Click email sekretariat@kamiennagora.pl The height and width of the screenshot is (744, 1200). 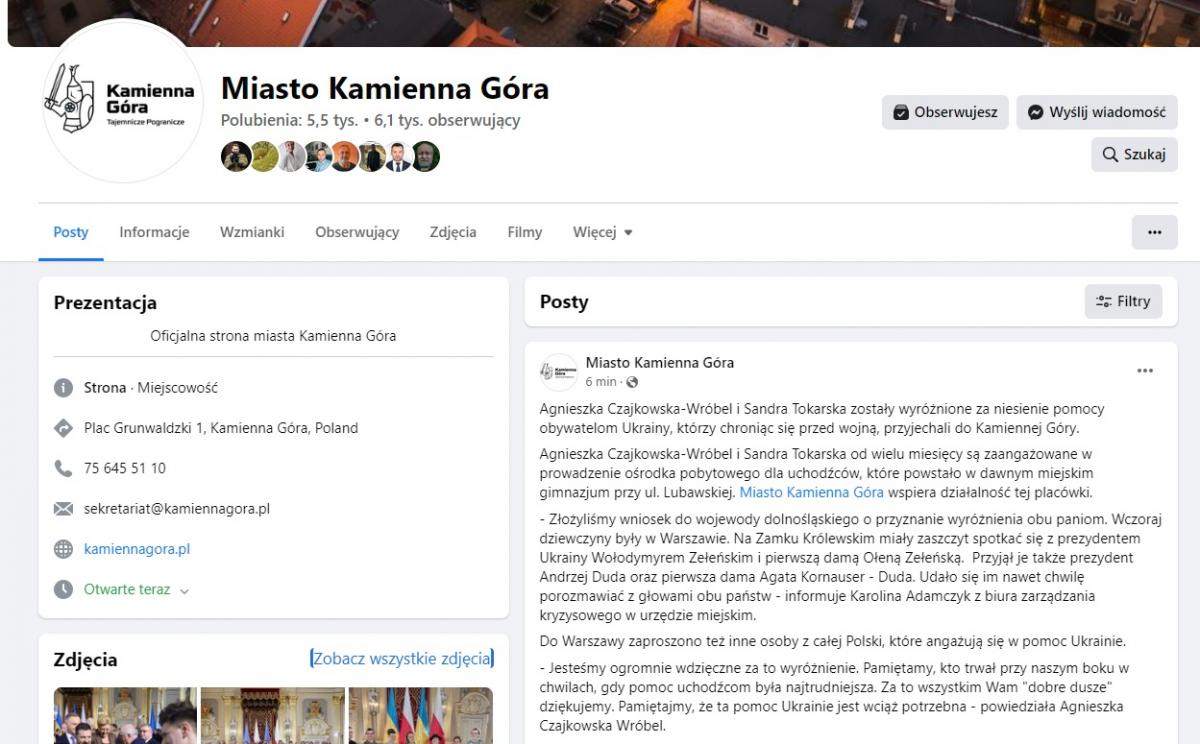[177, 508]
